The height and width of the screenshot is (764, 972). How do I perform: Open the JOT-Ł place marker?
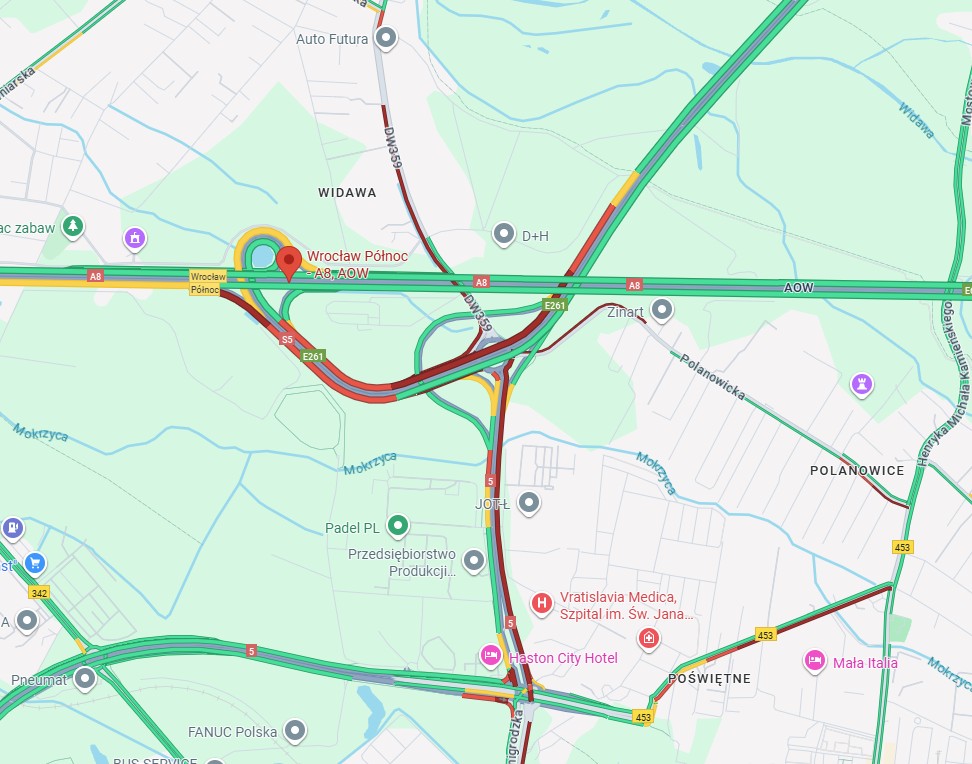[529, 503]
